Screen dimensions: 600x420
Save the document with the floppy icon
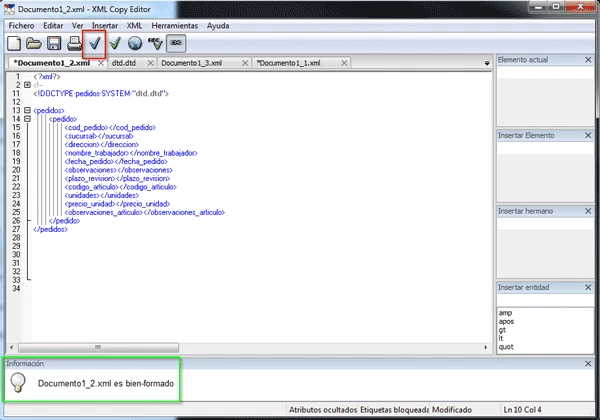click(54, 43)
